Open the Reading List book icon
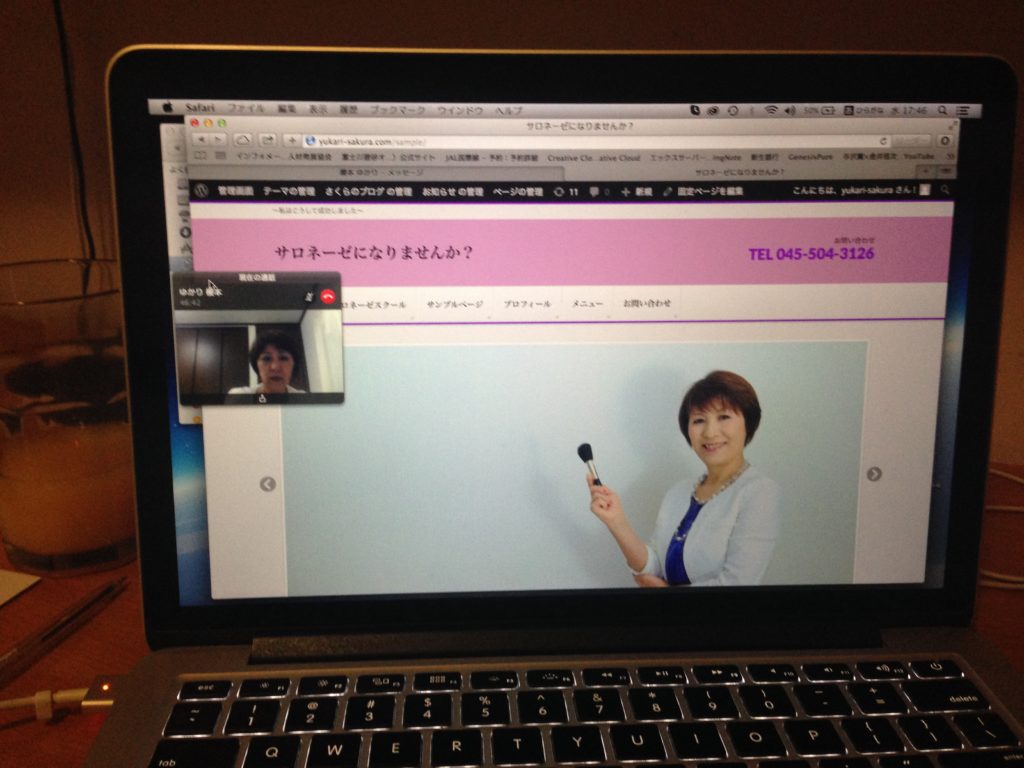 [200, 155]
